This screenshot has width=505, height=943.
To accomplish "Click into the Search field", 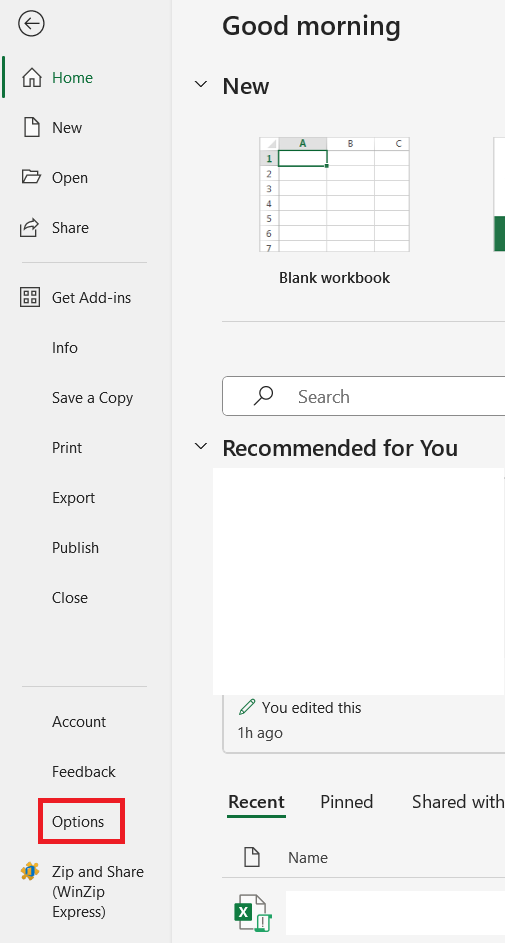I will pyautogui.click(x=364, y=396).
